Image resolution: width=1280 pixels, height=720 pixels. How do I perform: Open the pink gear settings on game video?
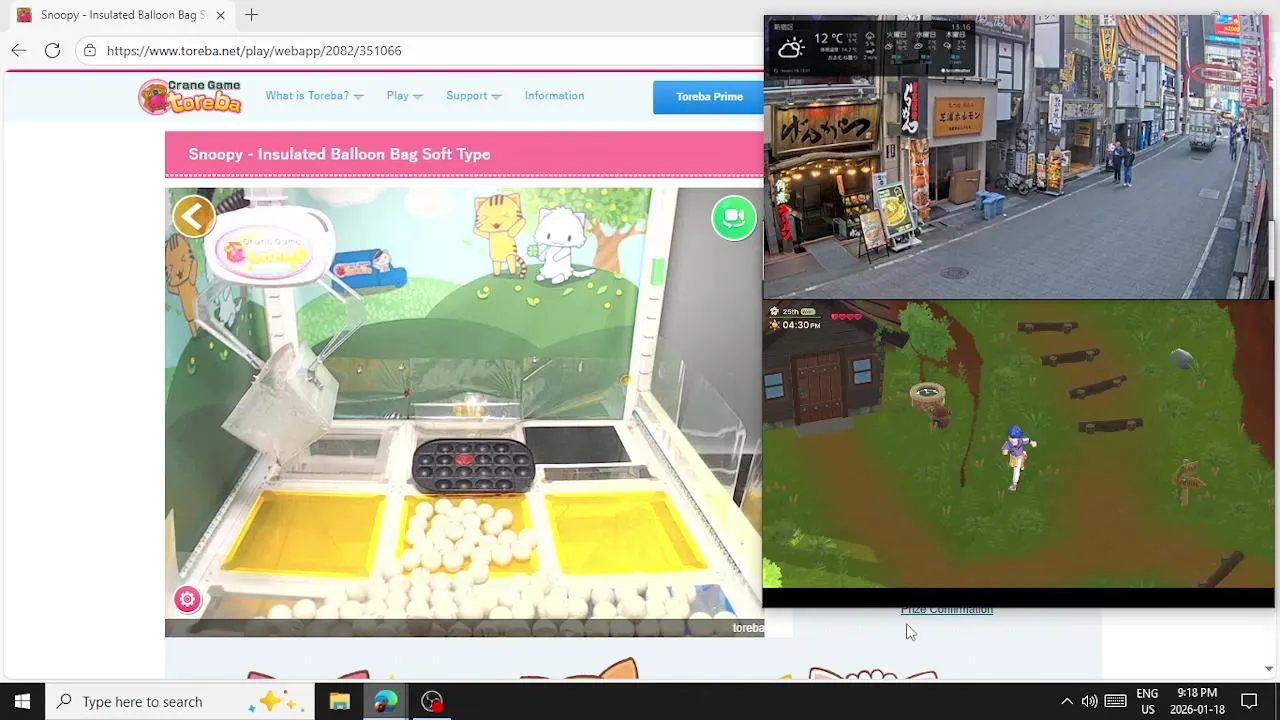[x=187, y=599]
